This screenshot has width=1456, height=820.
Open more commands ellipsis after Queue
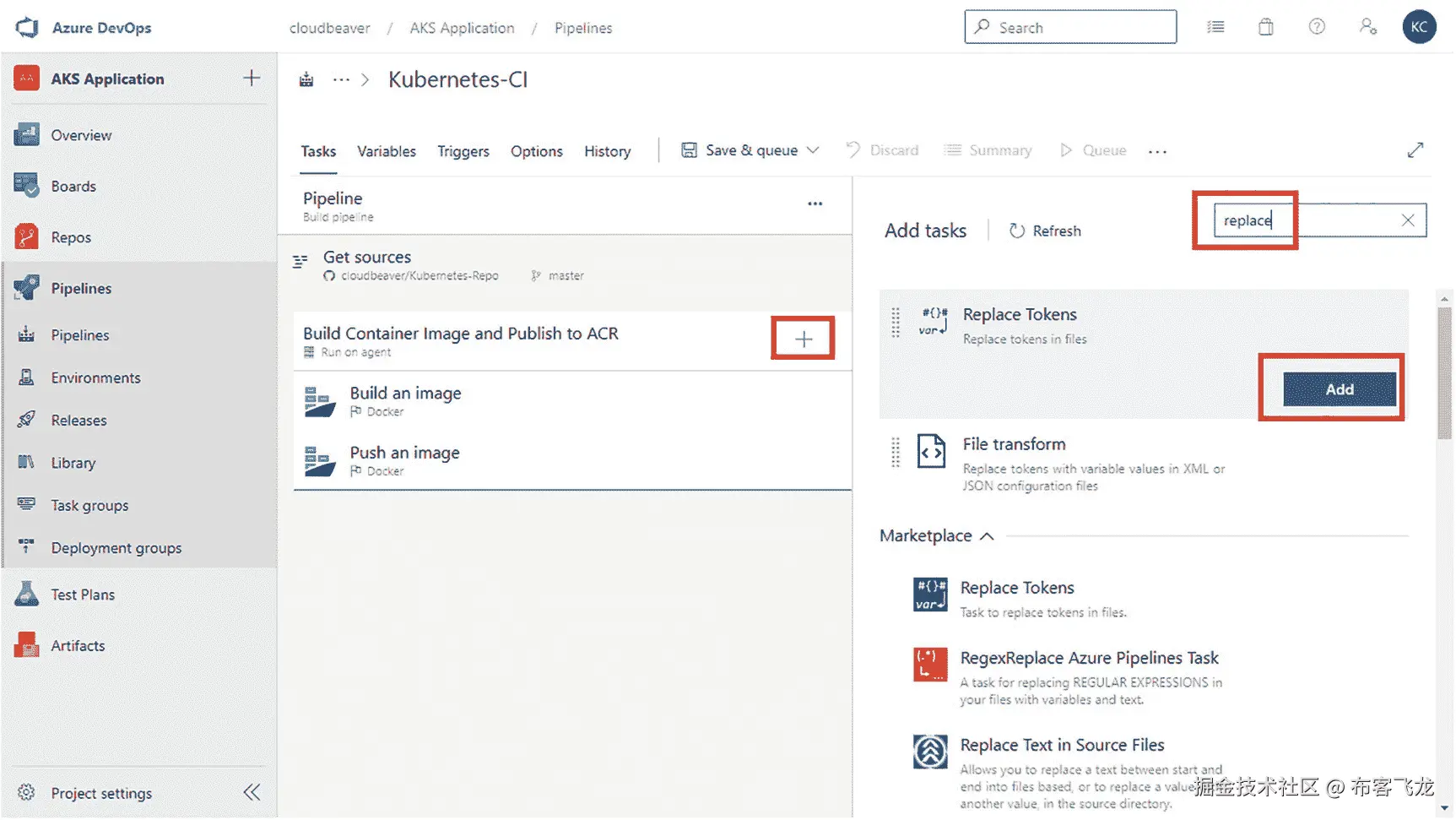pyautogui.click(x=1157, y=151)
